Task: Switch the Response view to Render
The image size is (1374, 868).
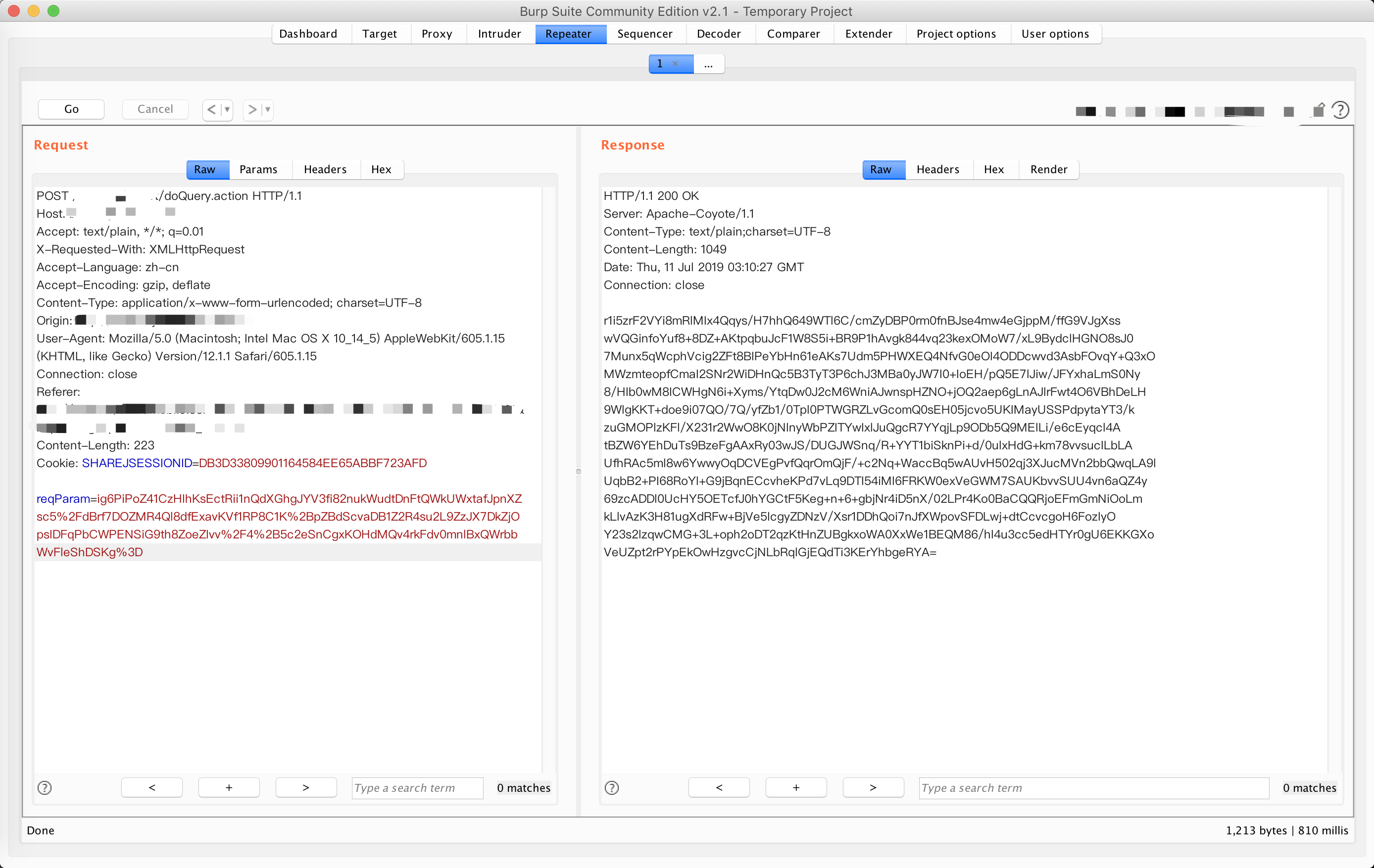Action: pos(1048,169)
